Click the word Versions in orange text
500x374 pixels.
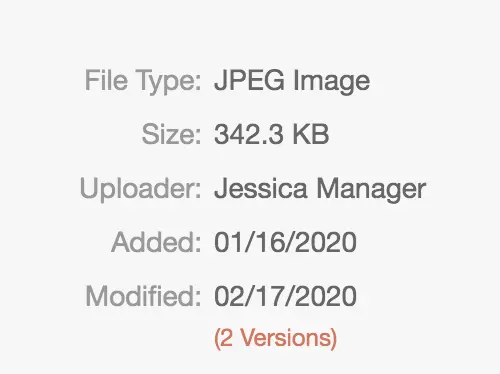(286, 338)
